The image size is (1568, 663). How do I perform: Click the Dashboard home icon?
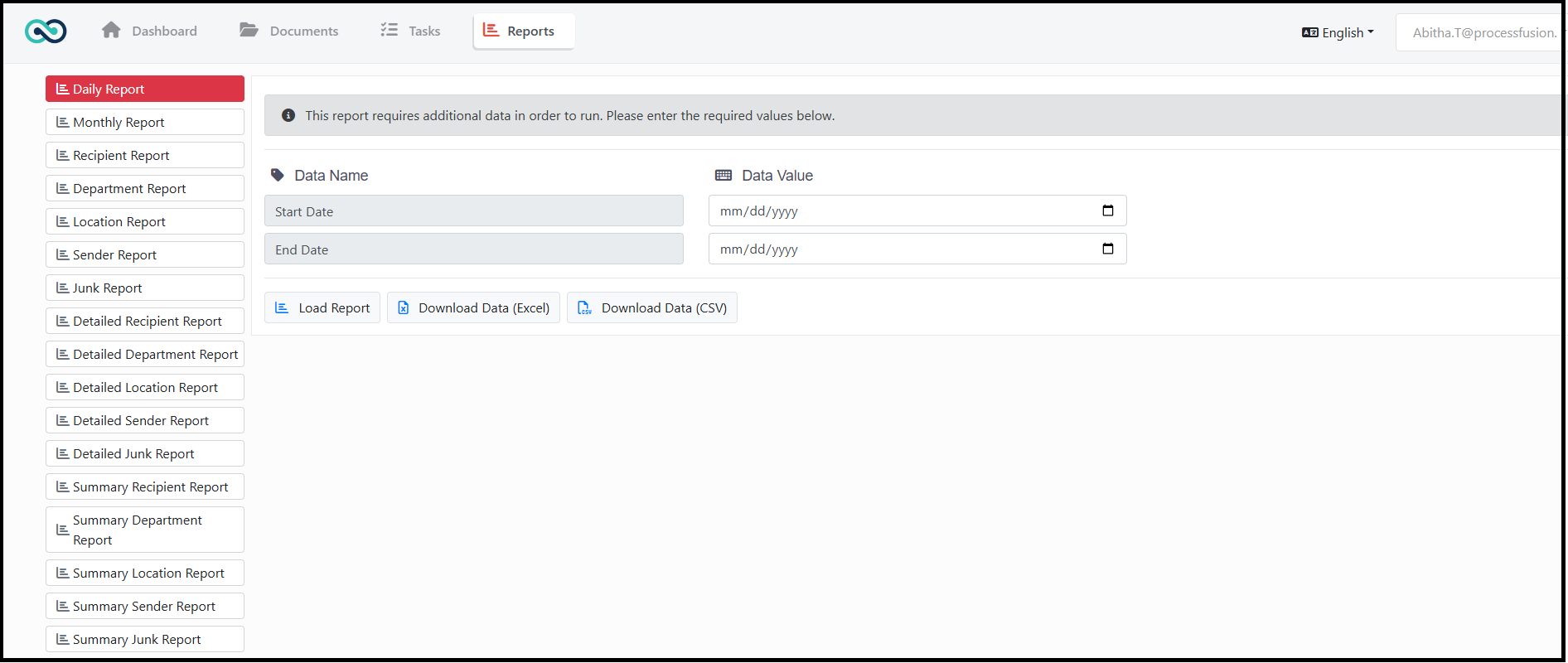coord(111,31)
